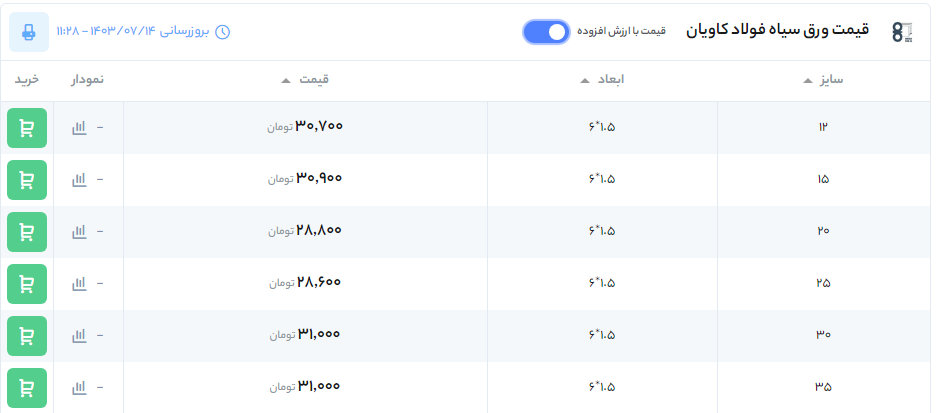Image resolution: width=936 pixels, height=413 pixels.
Task: View the price chart for size 30
Action: (x=79, y=335)
